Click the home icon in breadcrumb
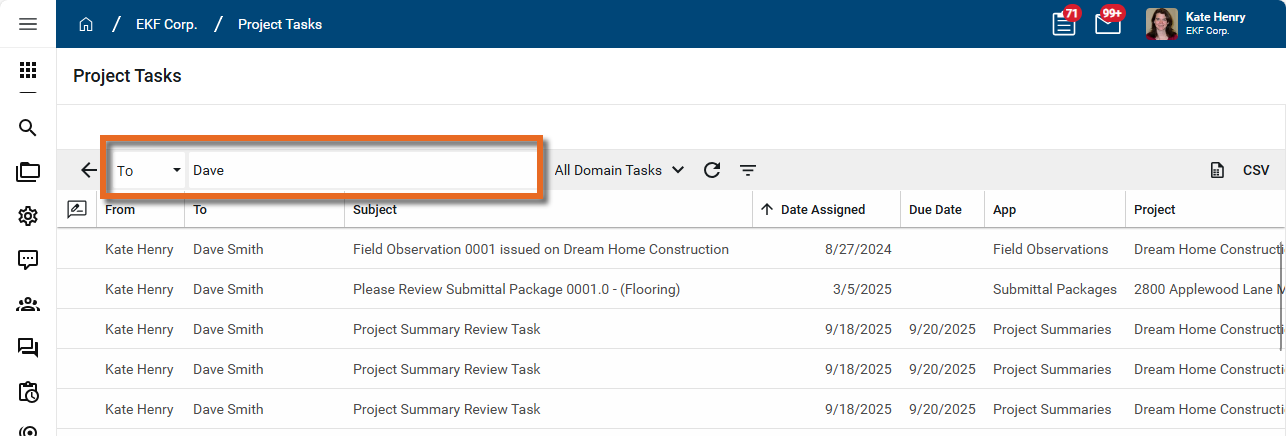The height and width of the screenshot is (436, 1286). [x=86, y=24]
